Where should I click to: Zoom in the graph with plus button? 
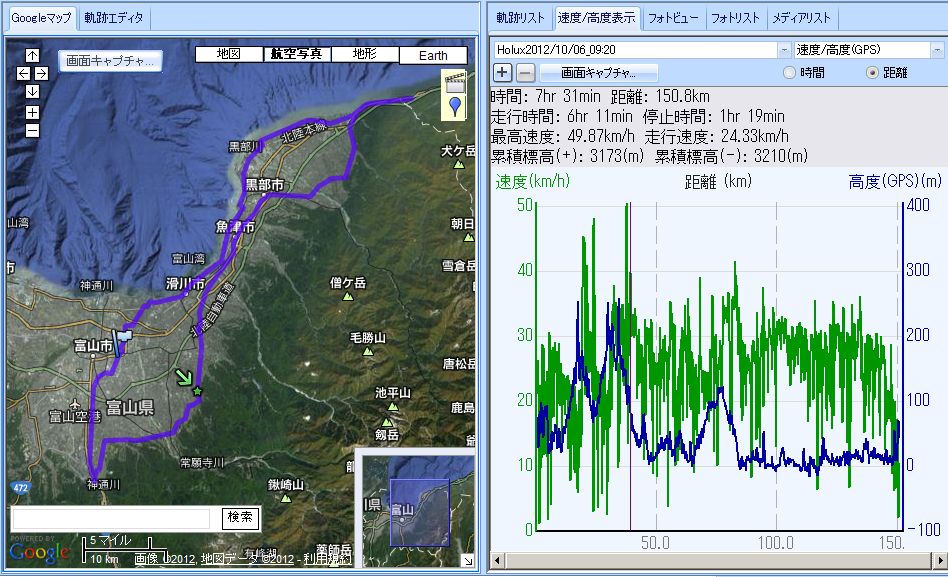502,72
